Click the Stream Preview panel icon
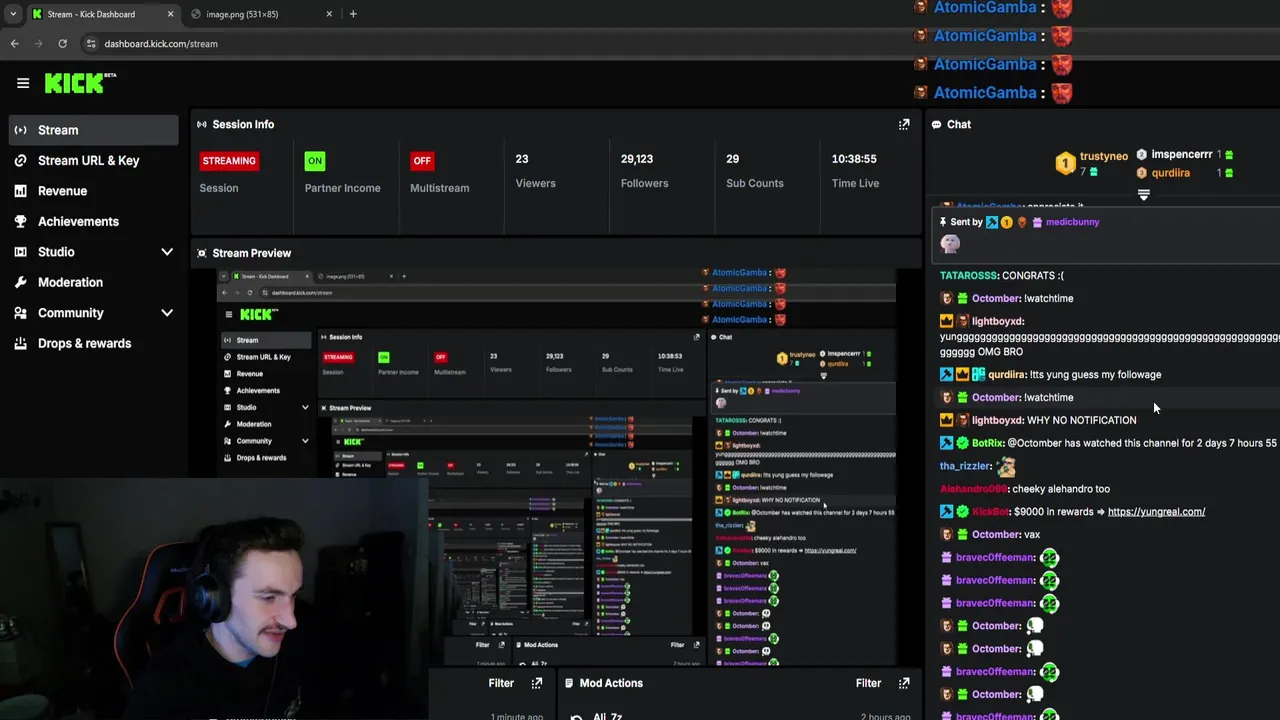 pyautogui.click(x=202, y=253)
